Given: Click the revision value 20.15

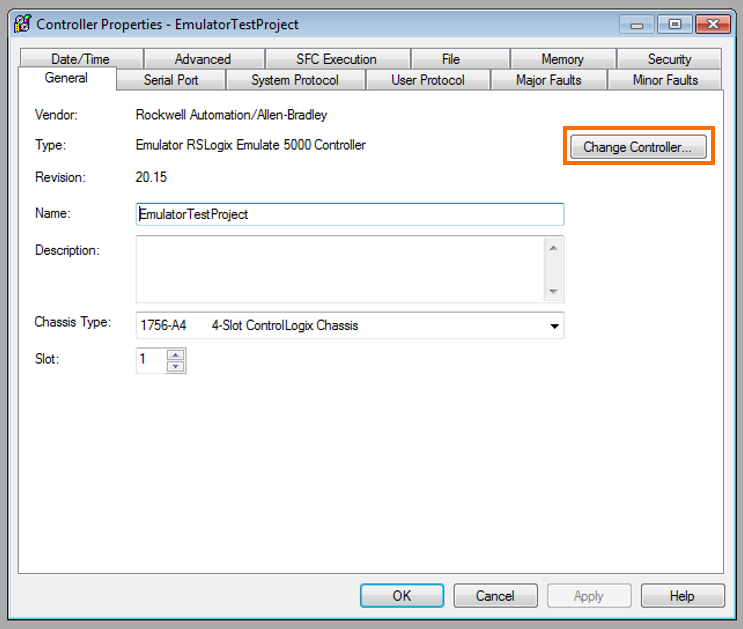Looking at the screenshot, I should 151,177.
